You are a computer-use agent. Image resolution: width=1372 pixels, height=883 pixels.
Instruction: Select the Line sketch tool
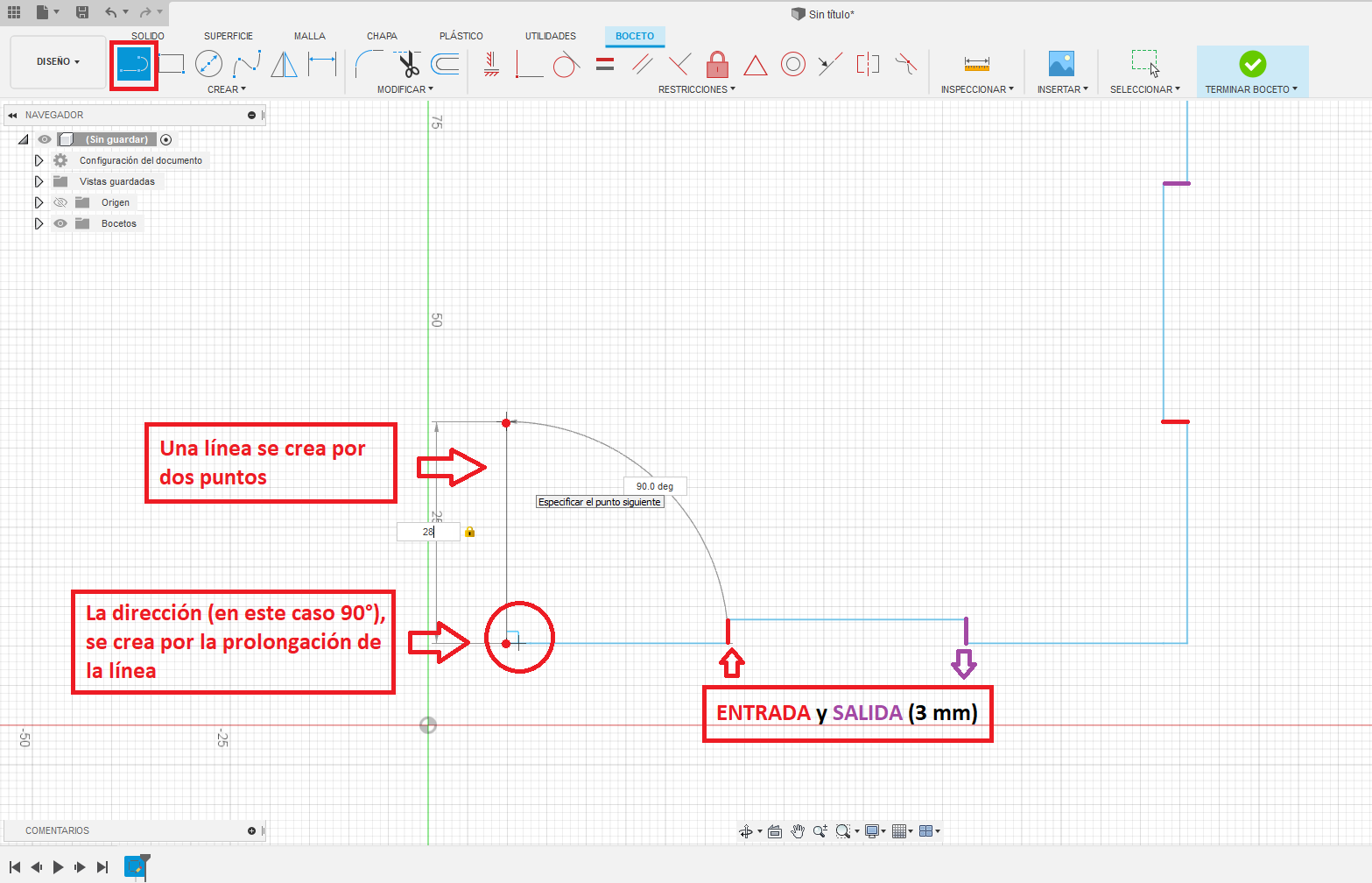(134, 64)
